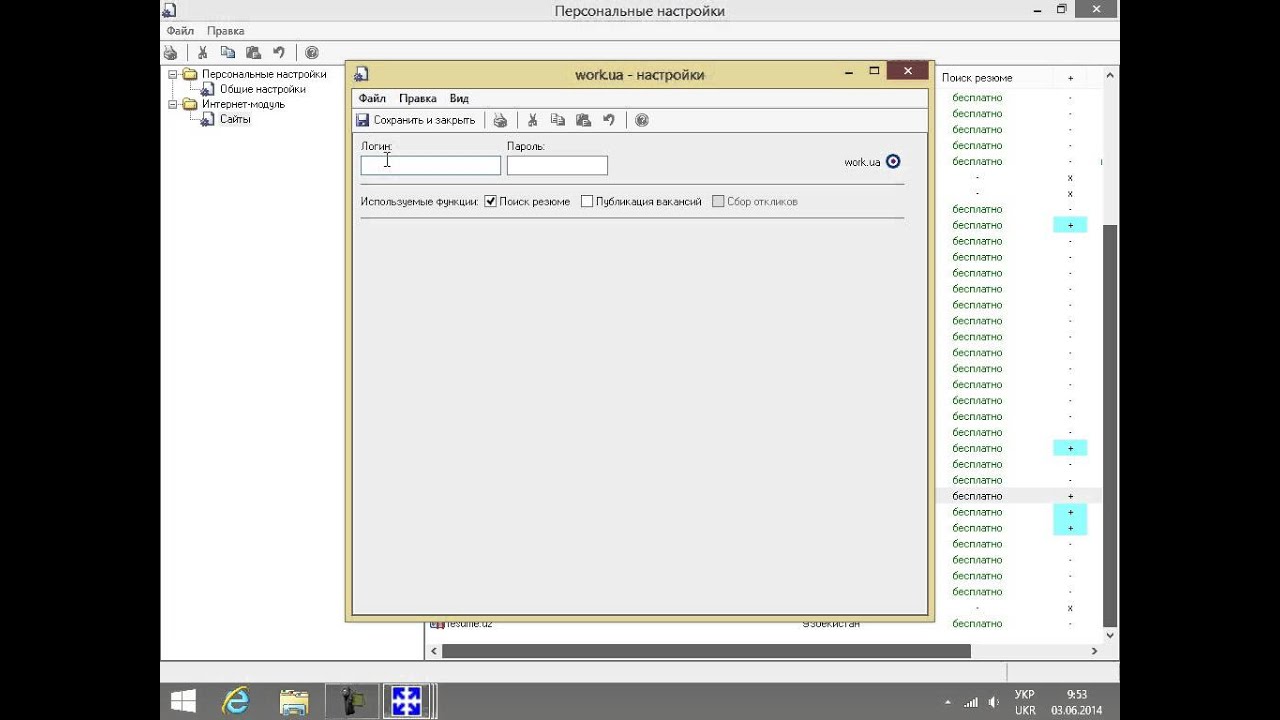
Task: Click the vertical scrollbar down arrow
Action: point(1110,636)
